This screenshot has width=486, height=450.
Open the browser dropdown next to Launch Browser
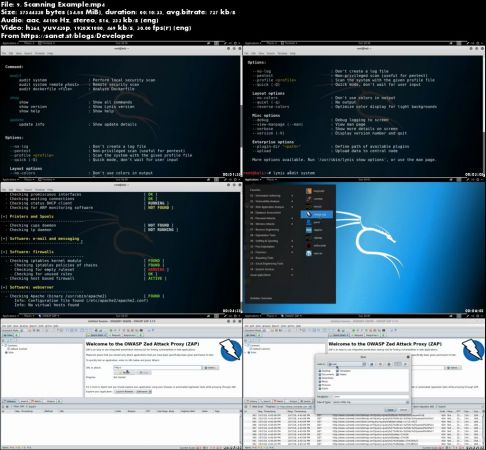click(x=144, y=391)
